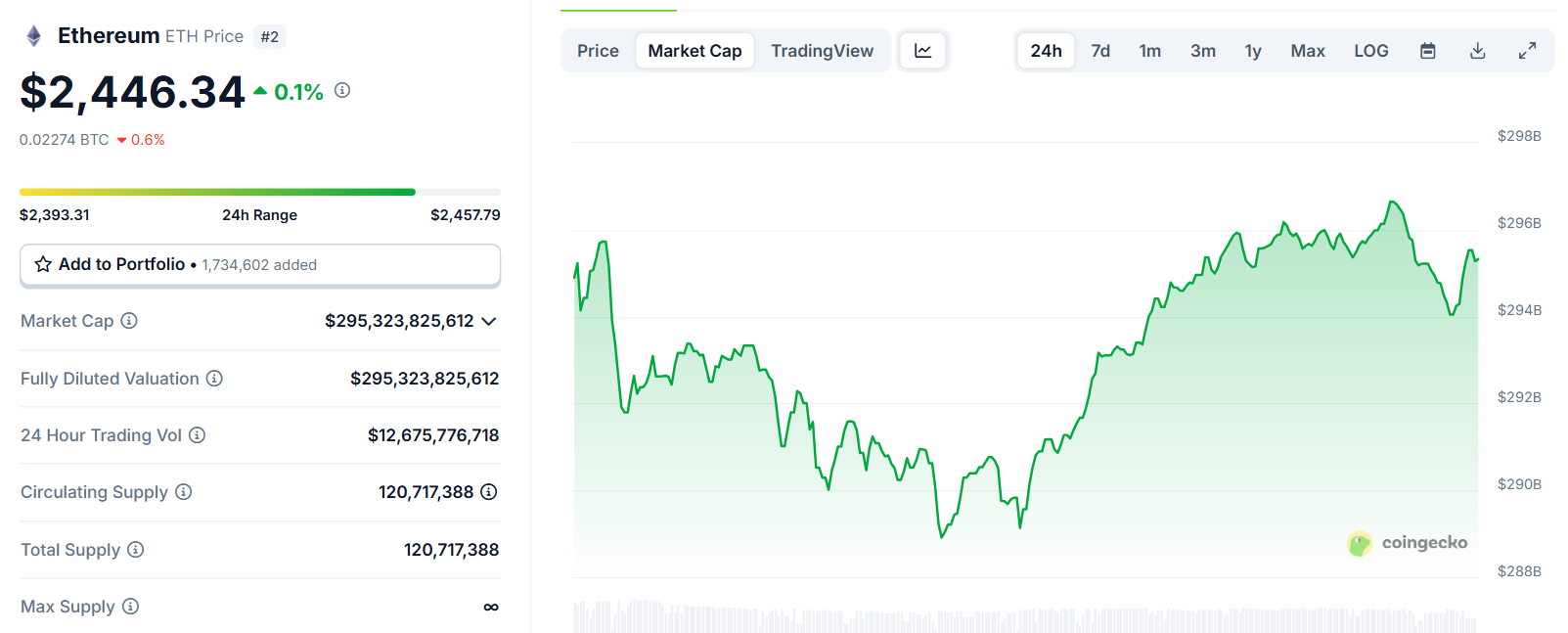Select 24h time range
The height and width of the screenshot is (633, 1568).
click(x=1046, y=51)
